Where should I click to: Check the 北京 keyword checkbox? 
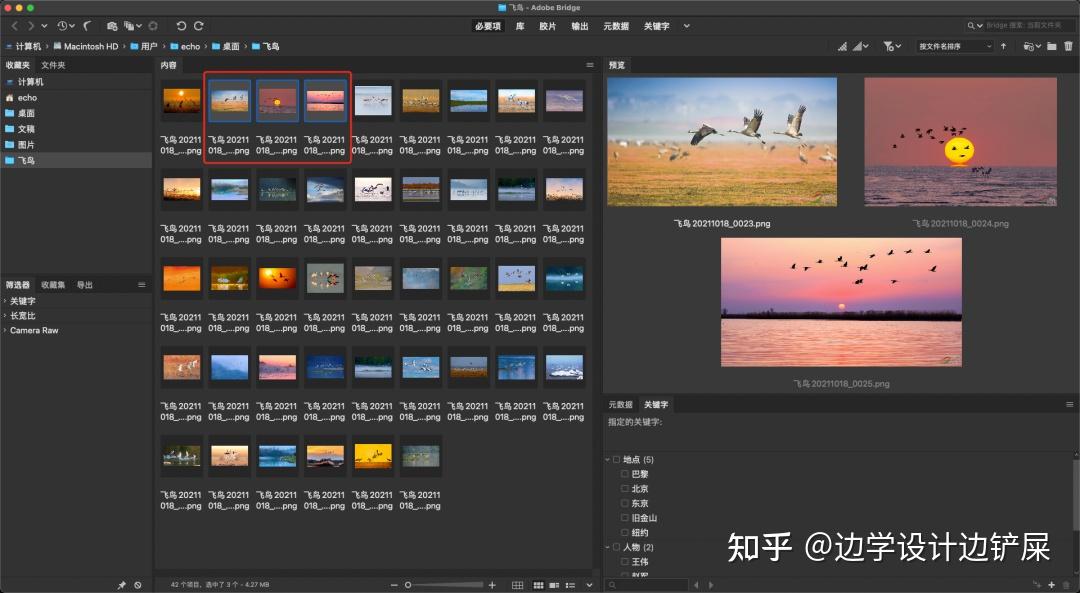(625, 488)
